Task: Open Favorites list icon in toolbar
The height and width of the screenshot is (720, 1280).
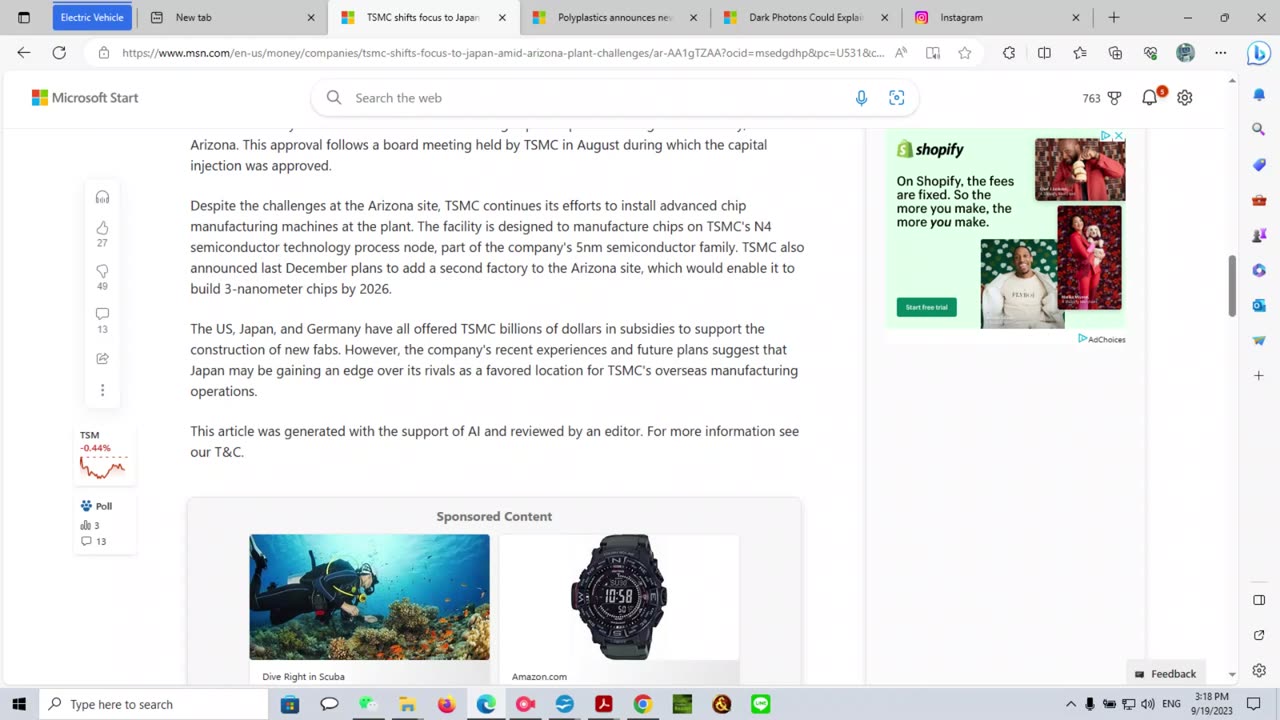Action: click(1080, 53)
